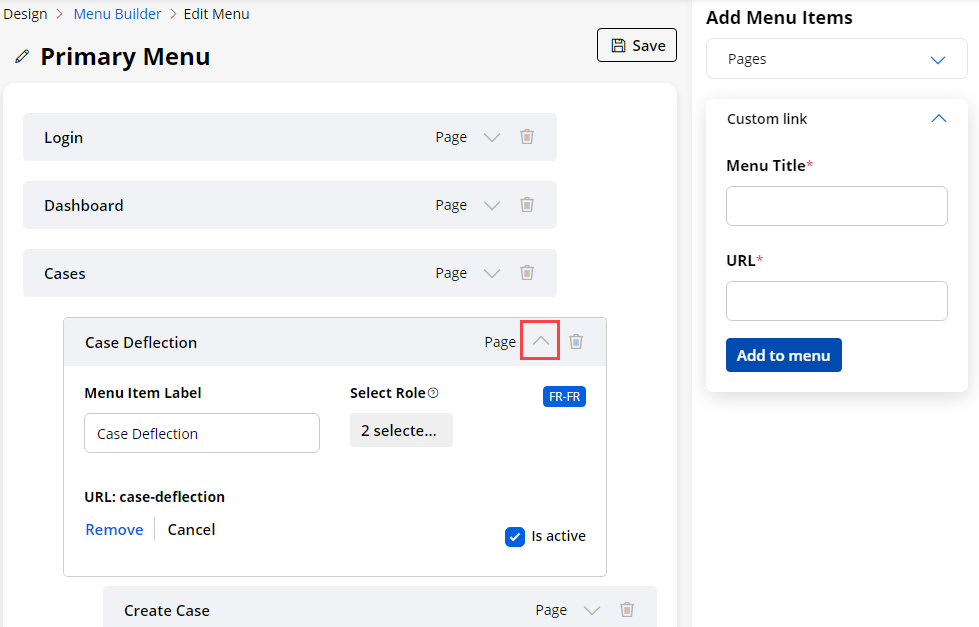Image resolution: width=979 pixels, height=627 pixels.
Task: Click the Design breadcrumb
Action: point(25,14)
